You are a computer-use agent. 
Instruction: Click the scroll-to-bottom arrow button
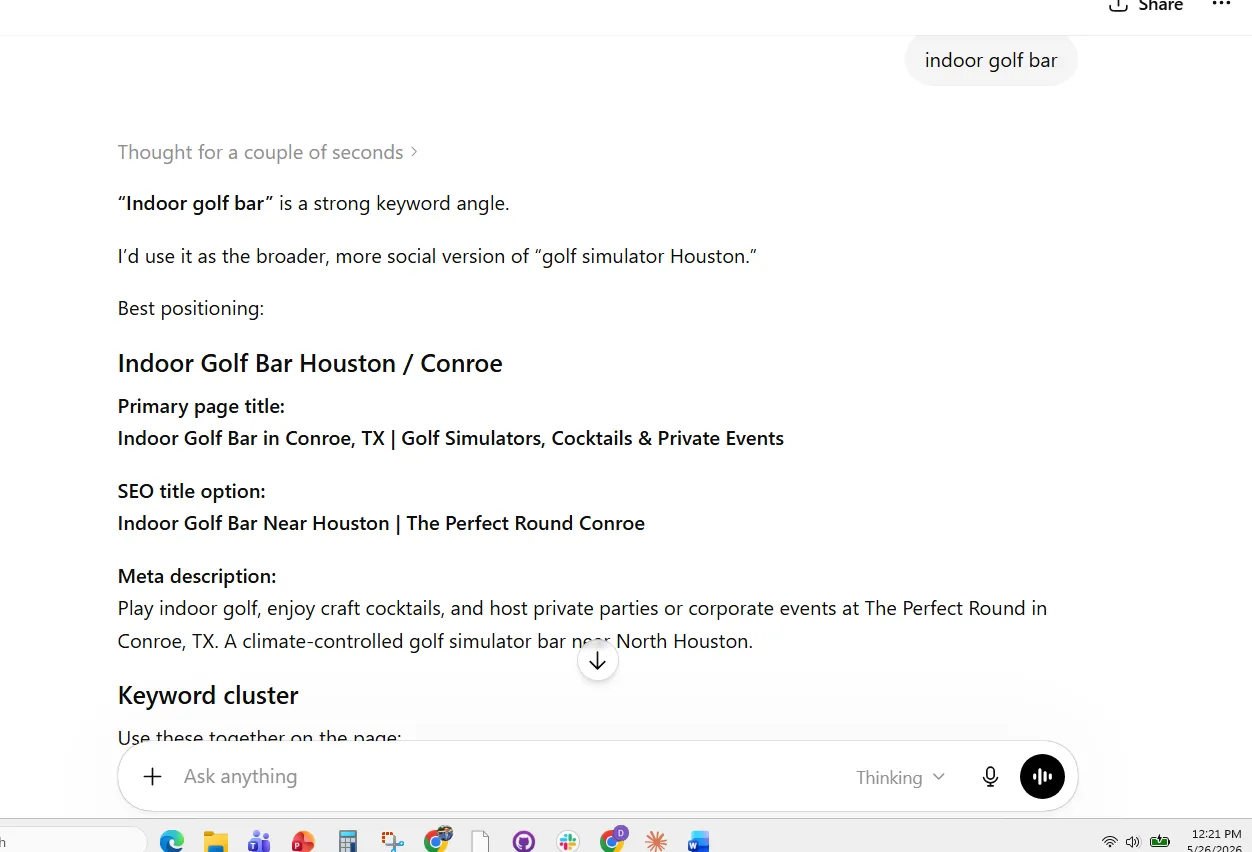(x=598, y=661)
